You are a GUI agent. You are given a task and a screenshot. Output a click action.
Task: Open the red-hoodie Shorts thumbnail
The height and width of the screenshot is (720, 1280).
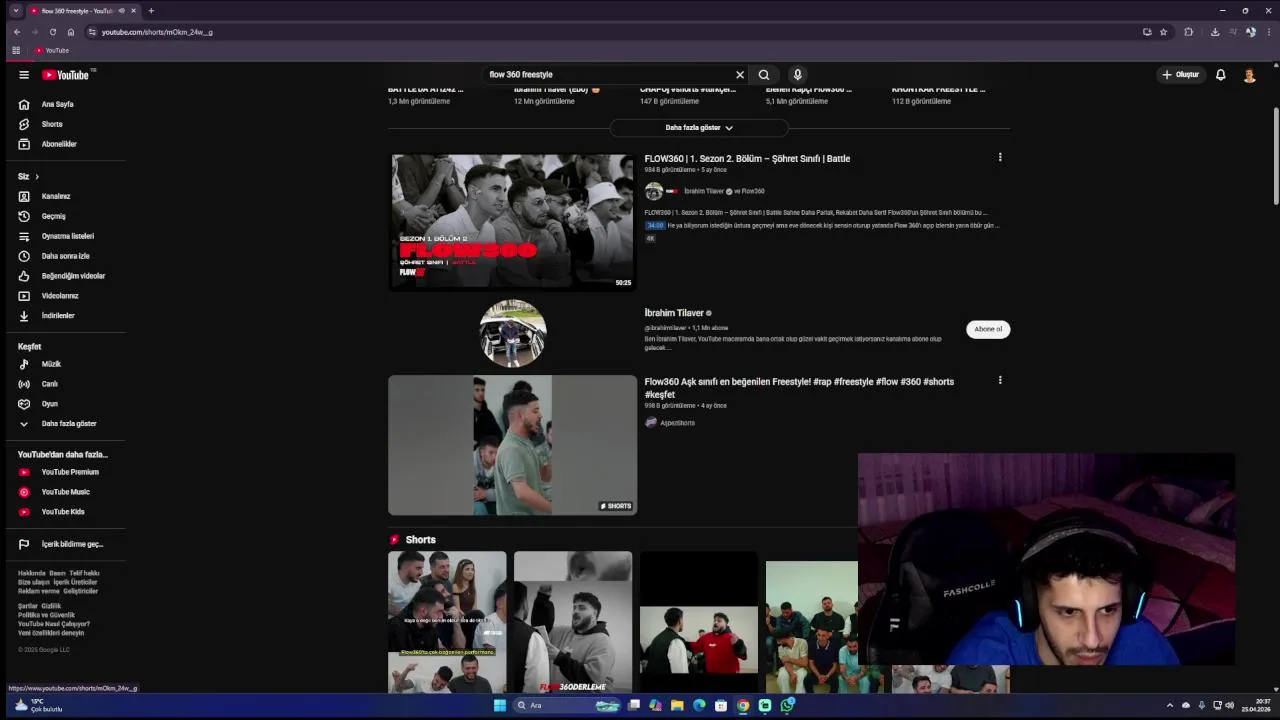click(x=699, y=622)
